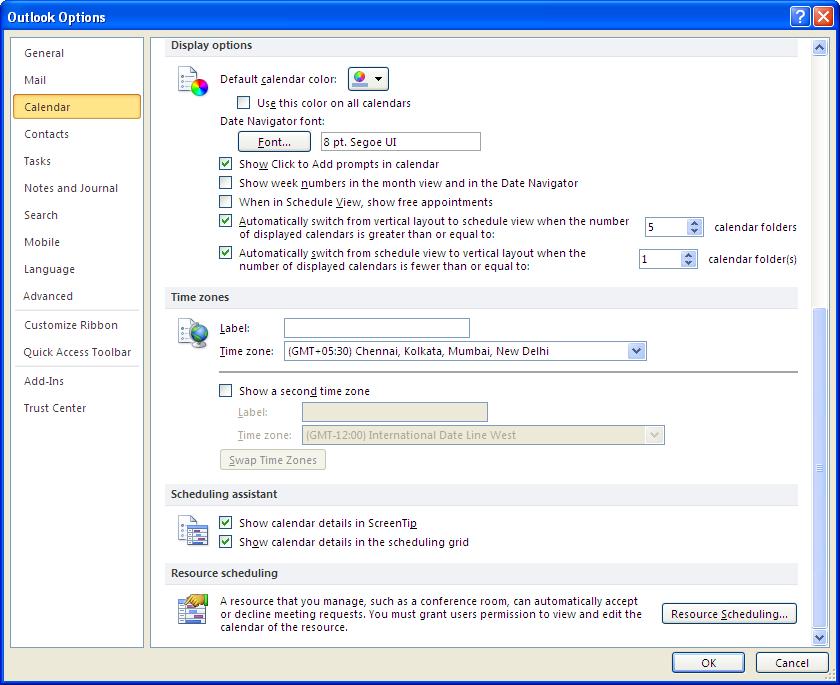The width and height of the screenshot is (840, 685).
Task: Toggle auto switch to vertical layout checkbox
Action: [226, 252]
